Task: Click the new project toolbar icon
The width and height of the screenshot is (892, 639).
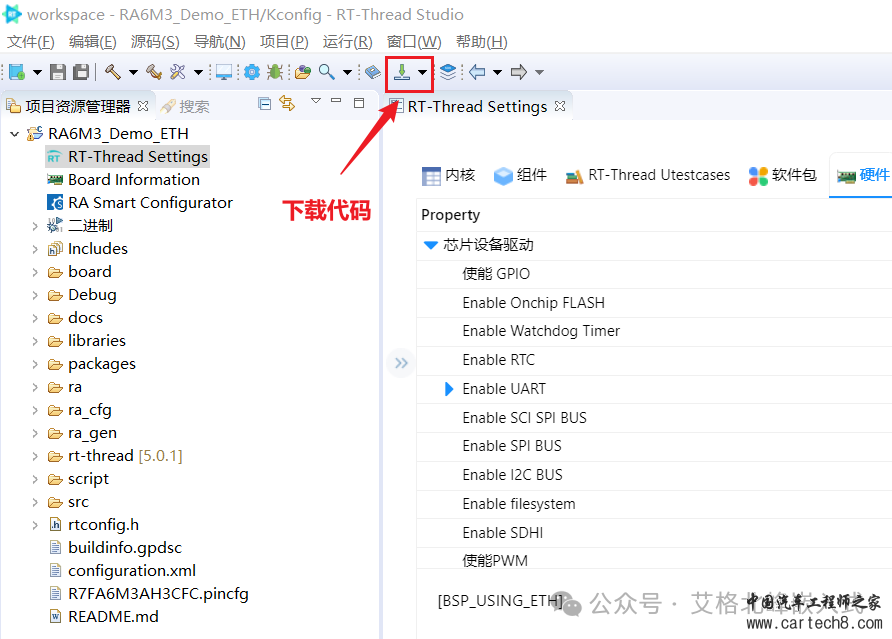Action: pos(17,72)
